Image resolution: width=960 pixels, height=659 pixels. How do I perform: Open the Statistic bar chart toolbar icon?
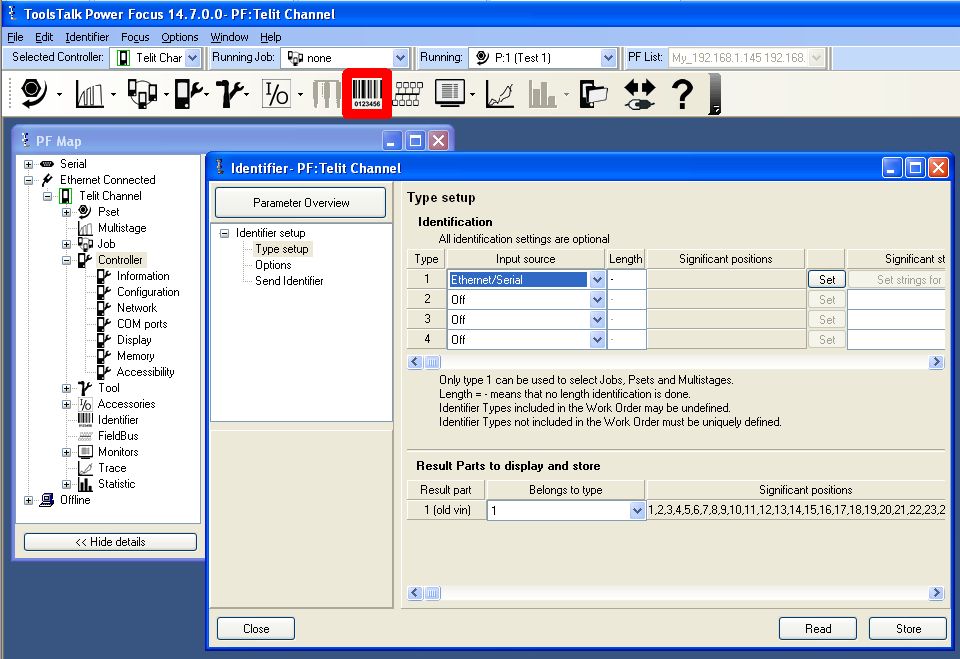tap(542, 94)
